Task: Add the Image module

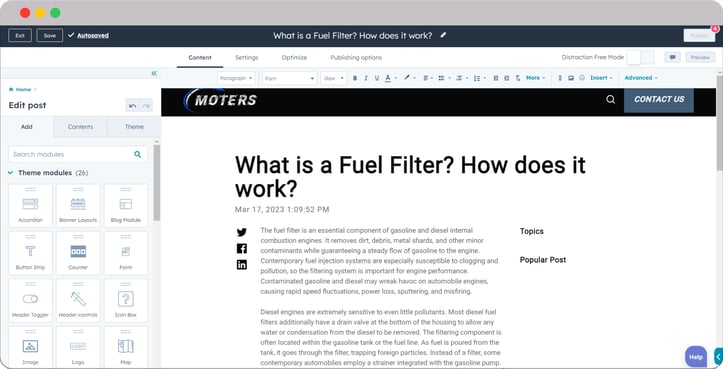Action: (x=30, y=347)
